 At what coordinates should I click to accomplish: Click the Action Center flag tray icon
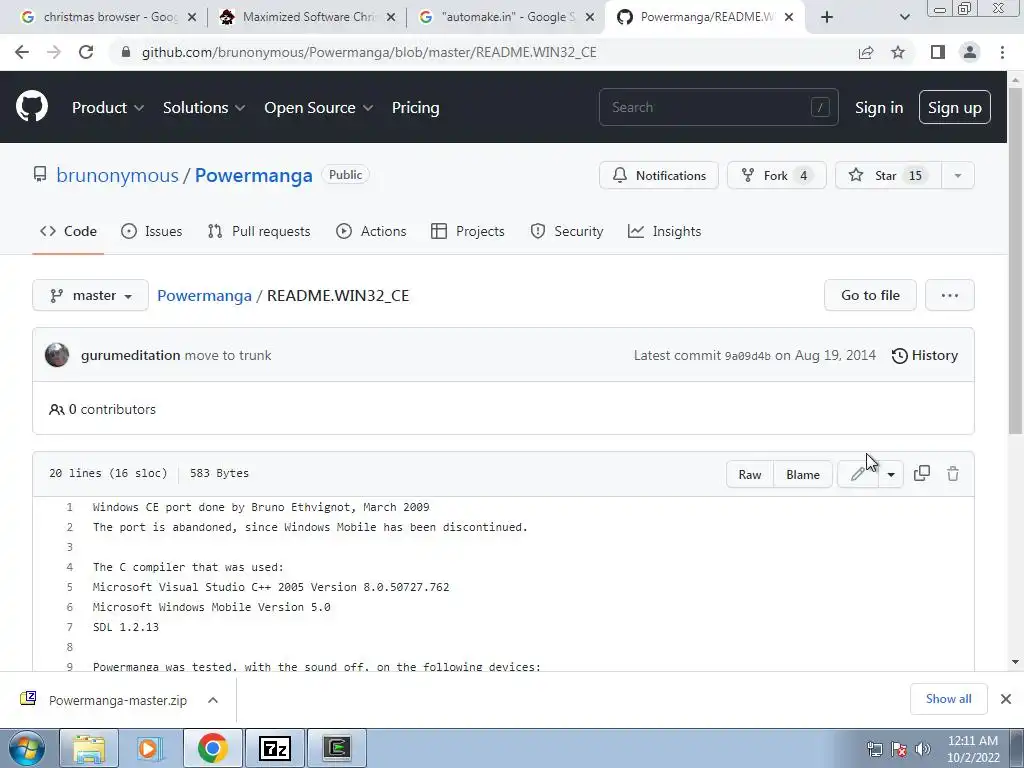click(899, 749)
